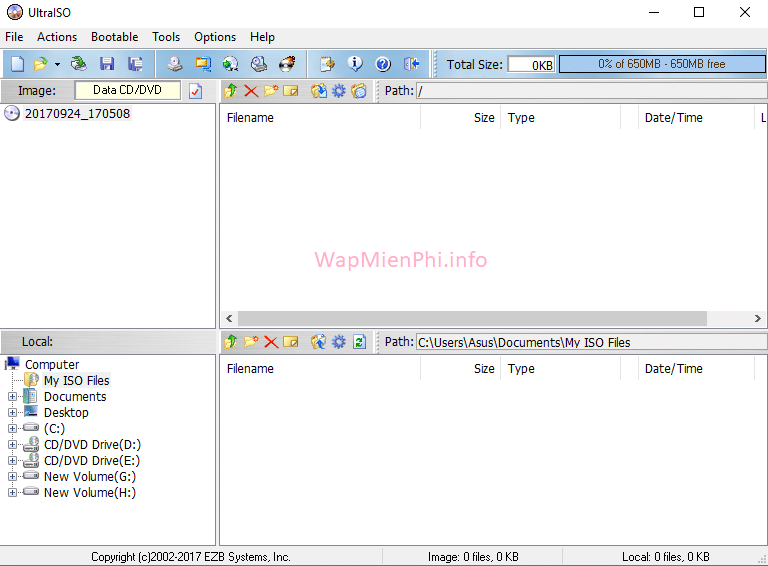Expand the Documents tree node
This screenshot has height=566, width=768.
tap(13, 397)
